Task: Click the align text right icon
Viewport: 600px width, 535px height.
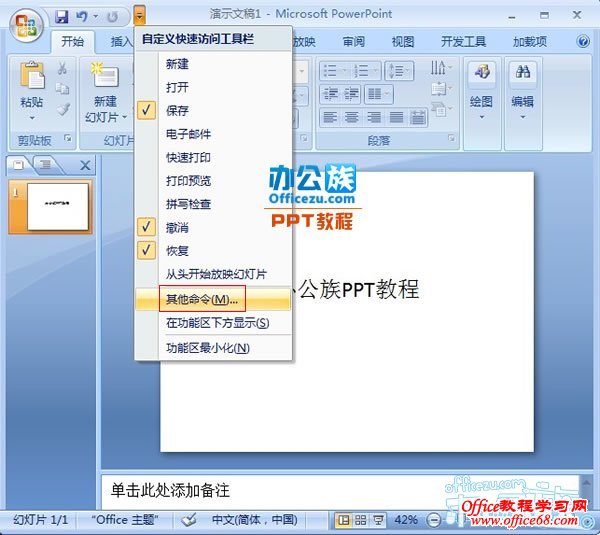Action: click(374, 117)
